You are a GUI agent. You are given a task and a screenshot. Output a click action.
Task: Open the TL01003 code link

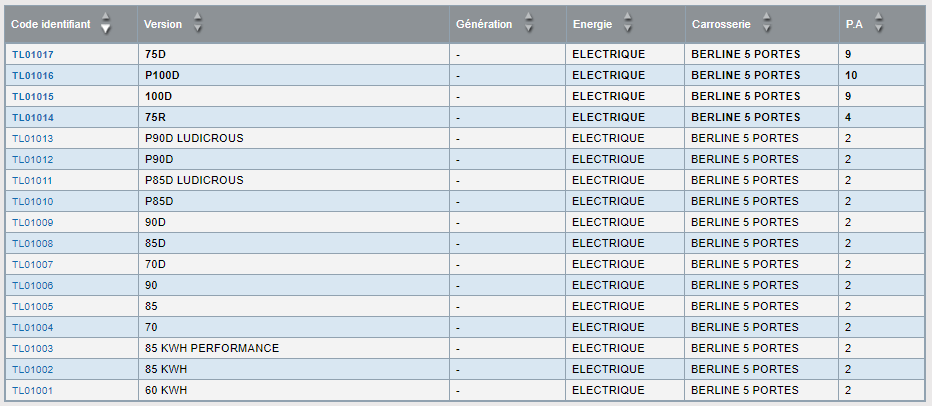[33, 348]
